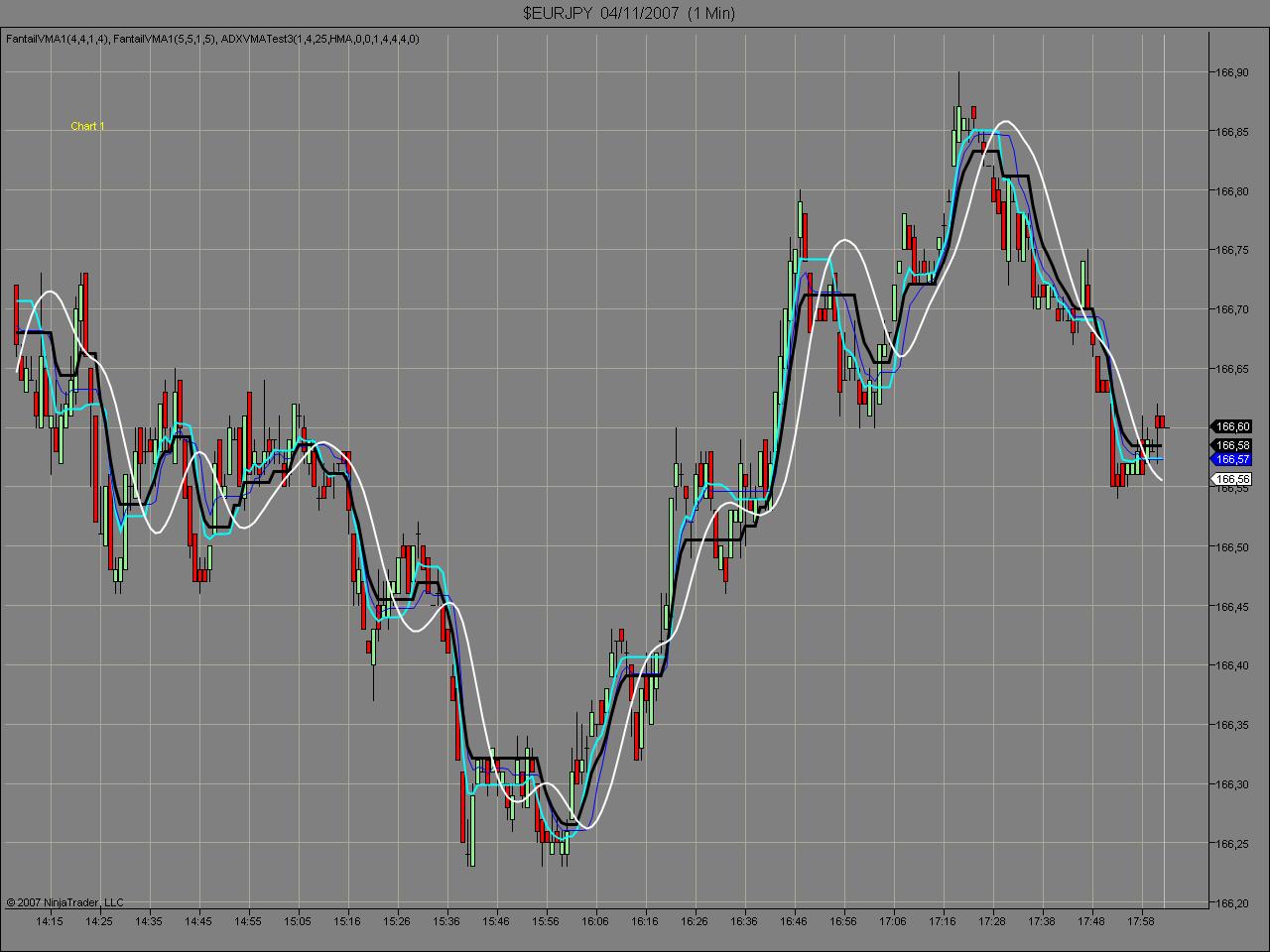
Task: Click the 14:35 time axis label
Action: (x=149, y=921)
